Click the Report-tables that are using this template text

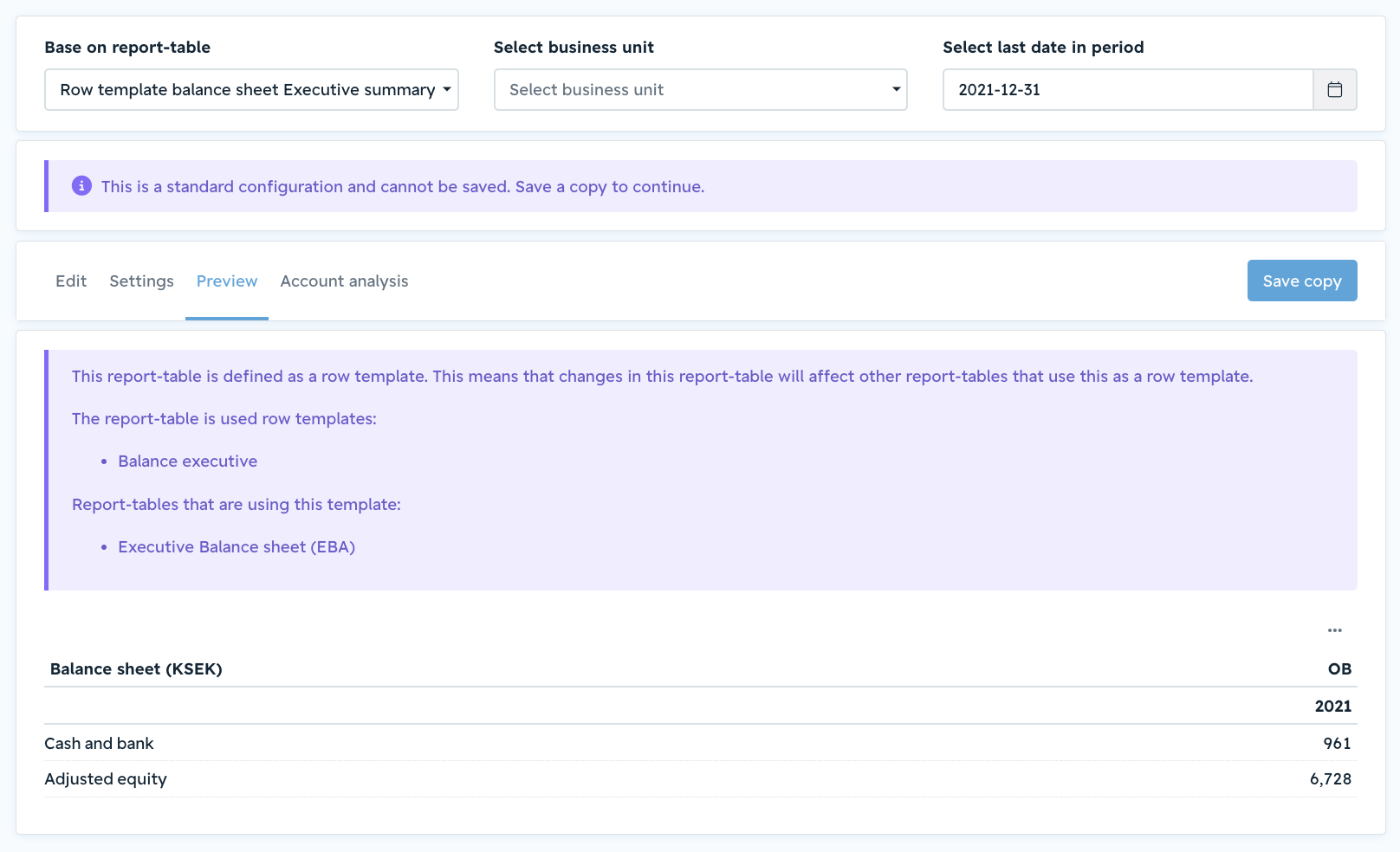coord(237,505)
